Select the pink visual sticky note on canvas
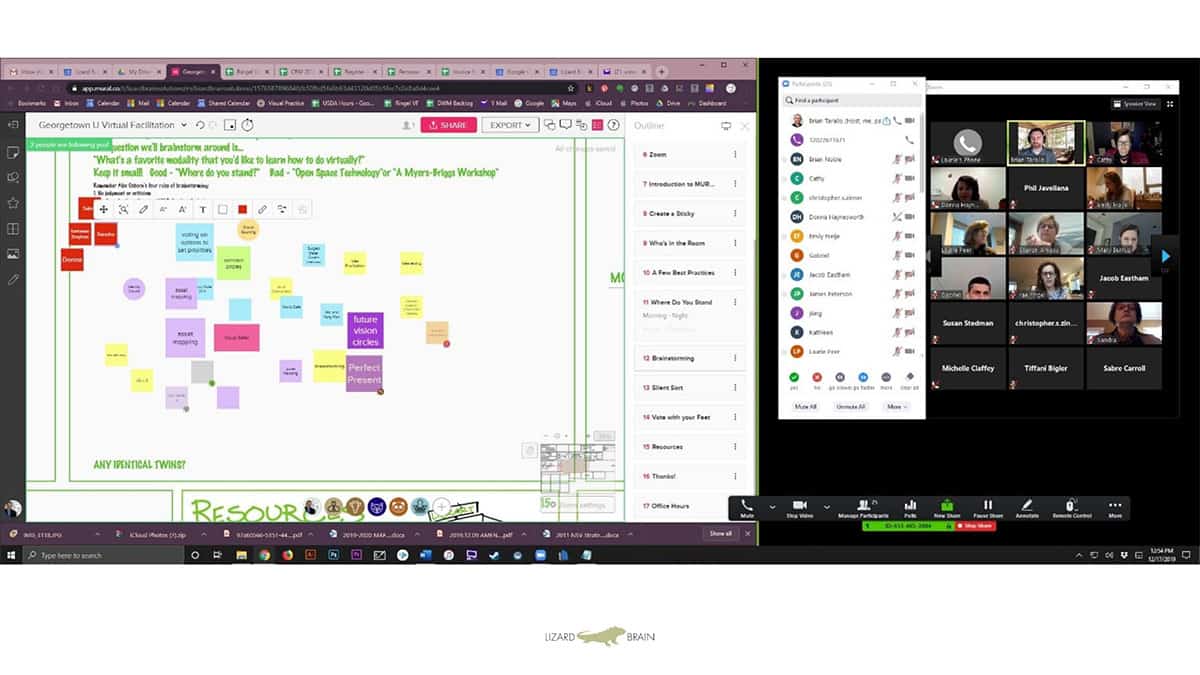Viewport: 1200px width, 675px height. coord(236,338)
